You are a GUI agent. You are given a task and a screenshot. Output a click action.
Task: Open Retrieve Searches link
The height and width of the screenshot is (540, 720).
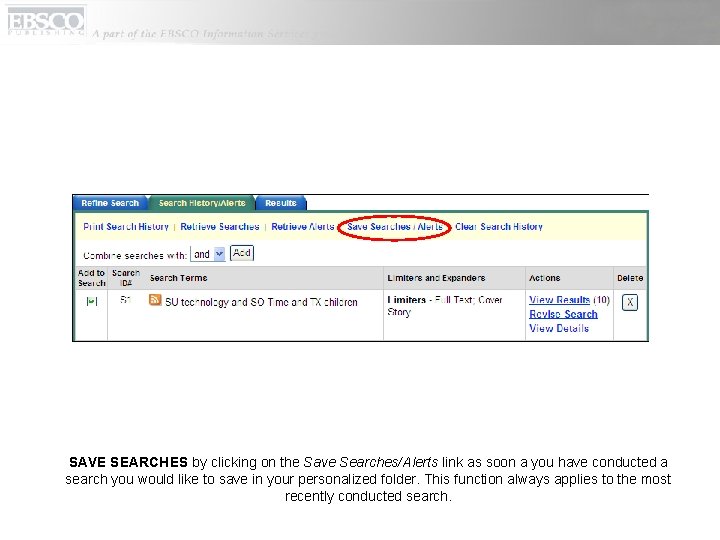(x=219, y=226)
